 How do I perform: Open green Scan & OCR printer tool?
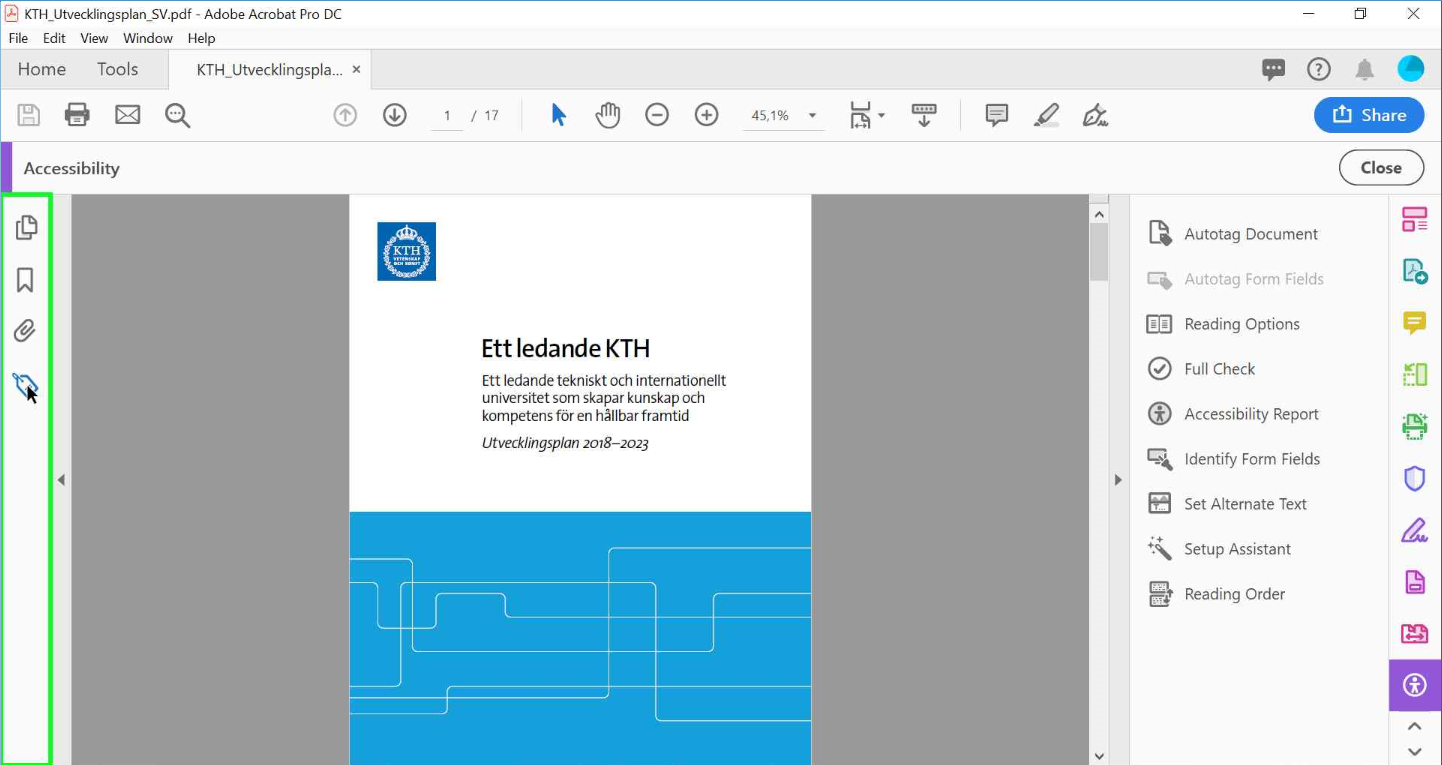click(1415, 427)
